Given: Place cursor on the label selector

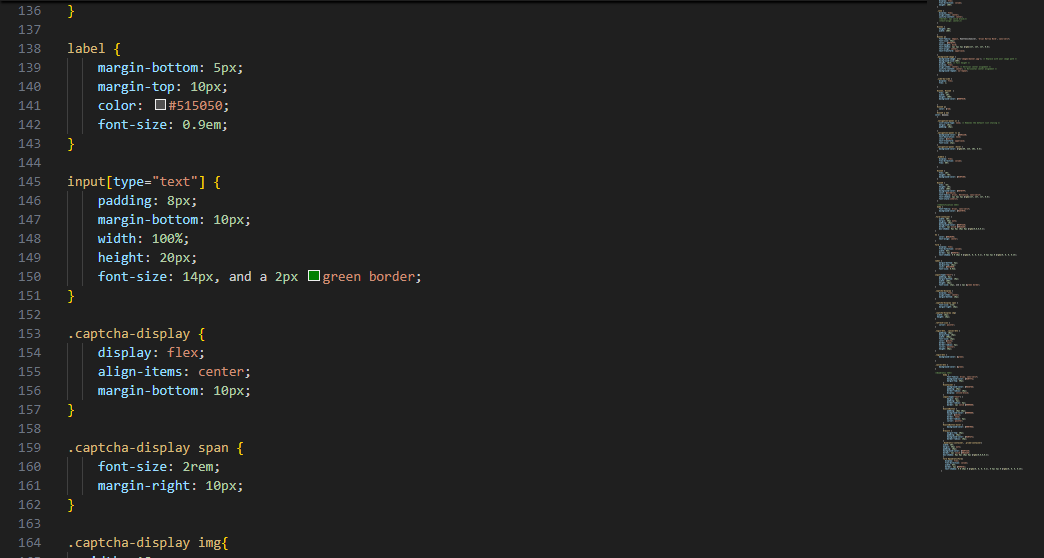Looking at the screenshot, I should [87, 49].
